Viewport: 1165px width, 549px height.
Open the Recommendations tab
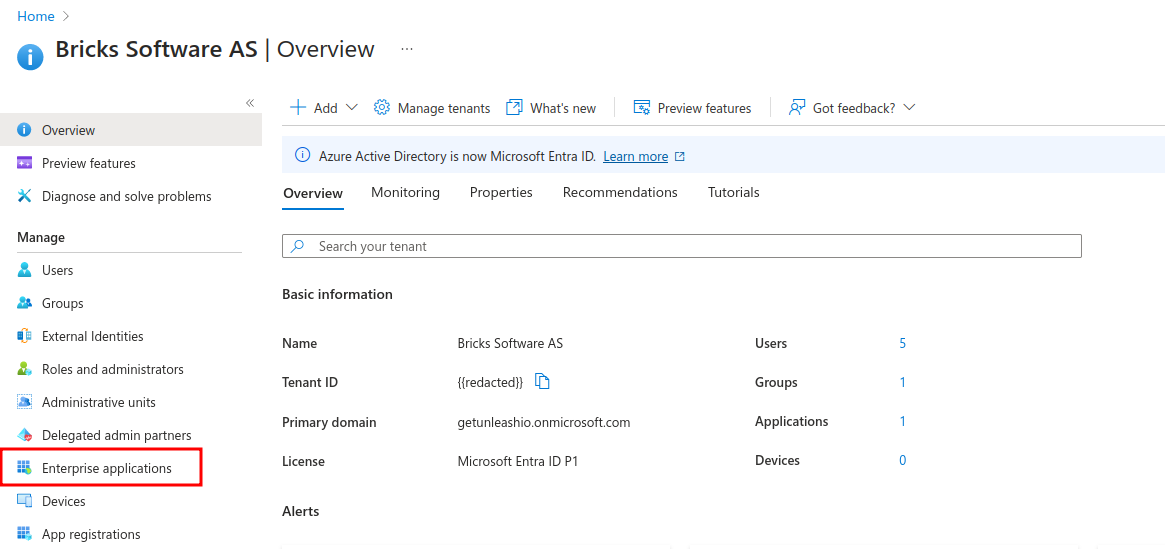(x=620, y=192)
